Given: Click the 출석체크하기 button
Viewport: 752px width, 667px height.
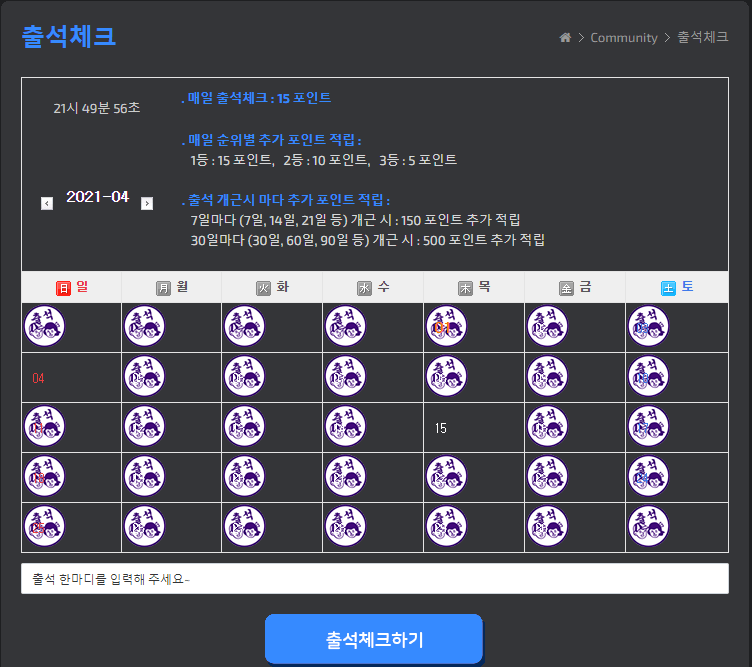Looking at the screenshot, I should [x=374, y=639].
